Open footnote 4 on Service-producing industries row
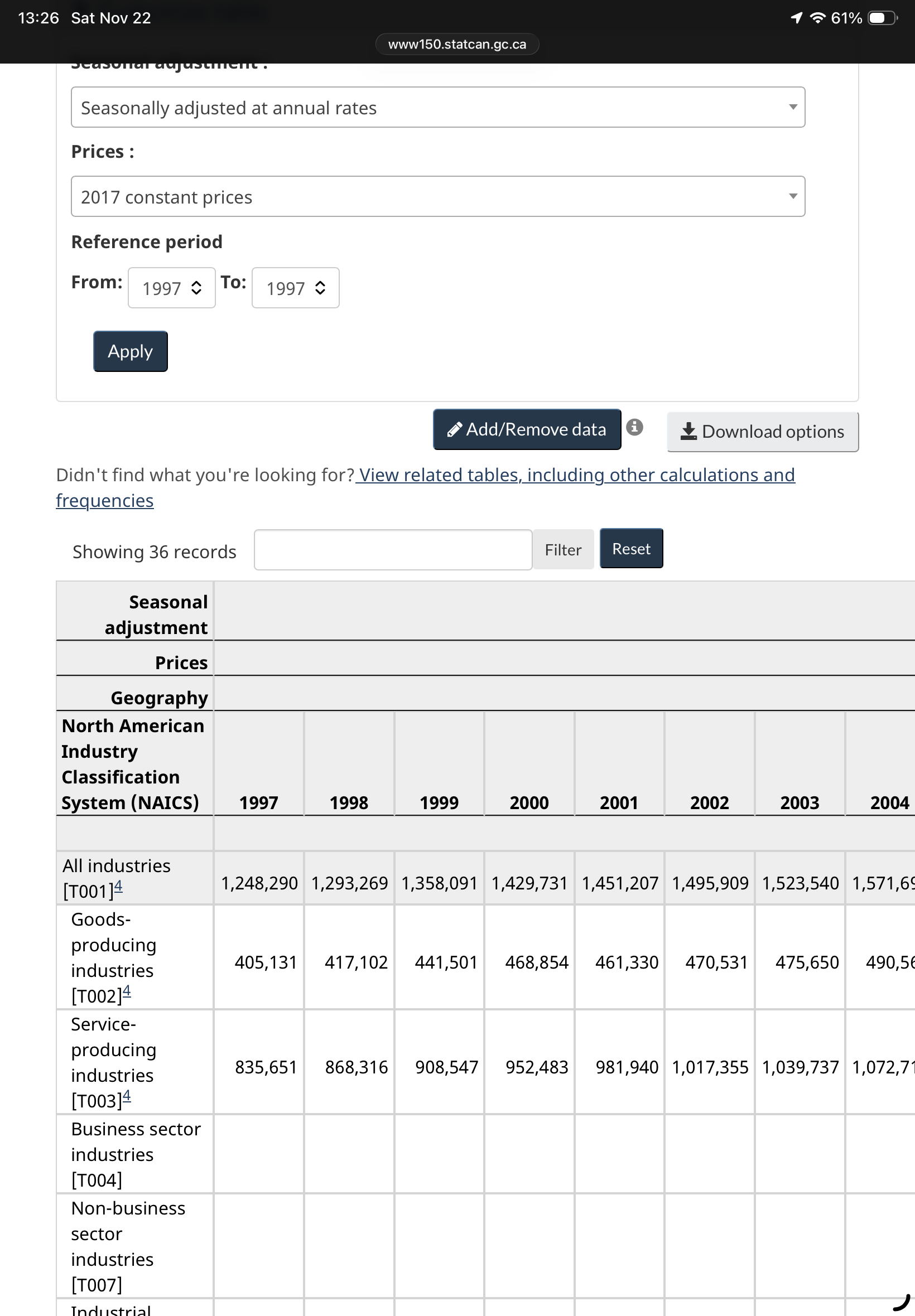 [127, 1096]
